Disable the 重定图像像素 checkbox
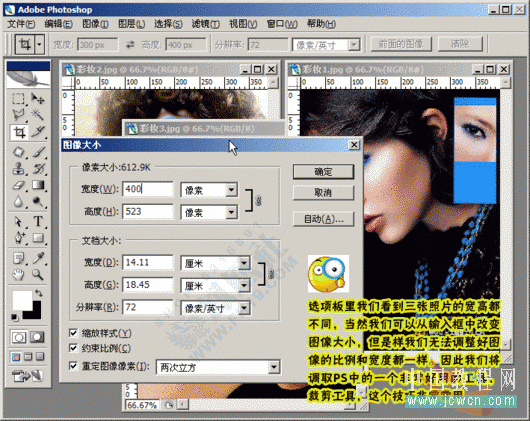Viewport: 530px width, 421px height. pos(73,366)
